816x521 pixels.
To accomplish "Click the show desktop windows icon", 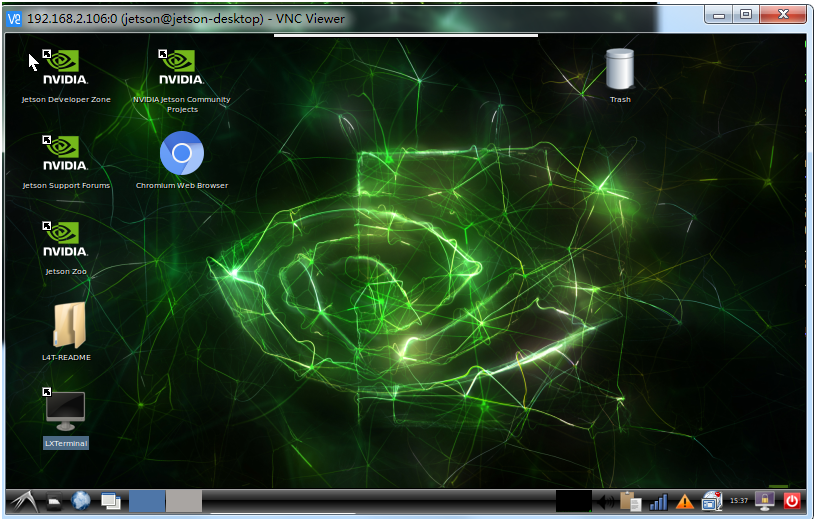I will coord(110,501).
